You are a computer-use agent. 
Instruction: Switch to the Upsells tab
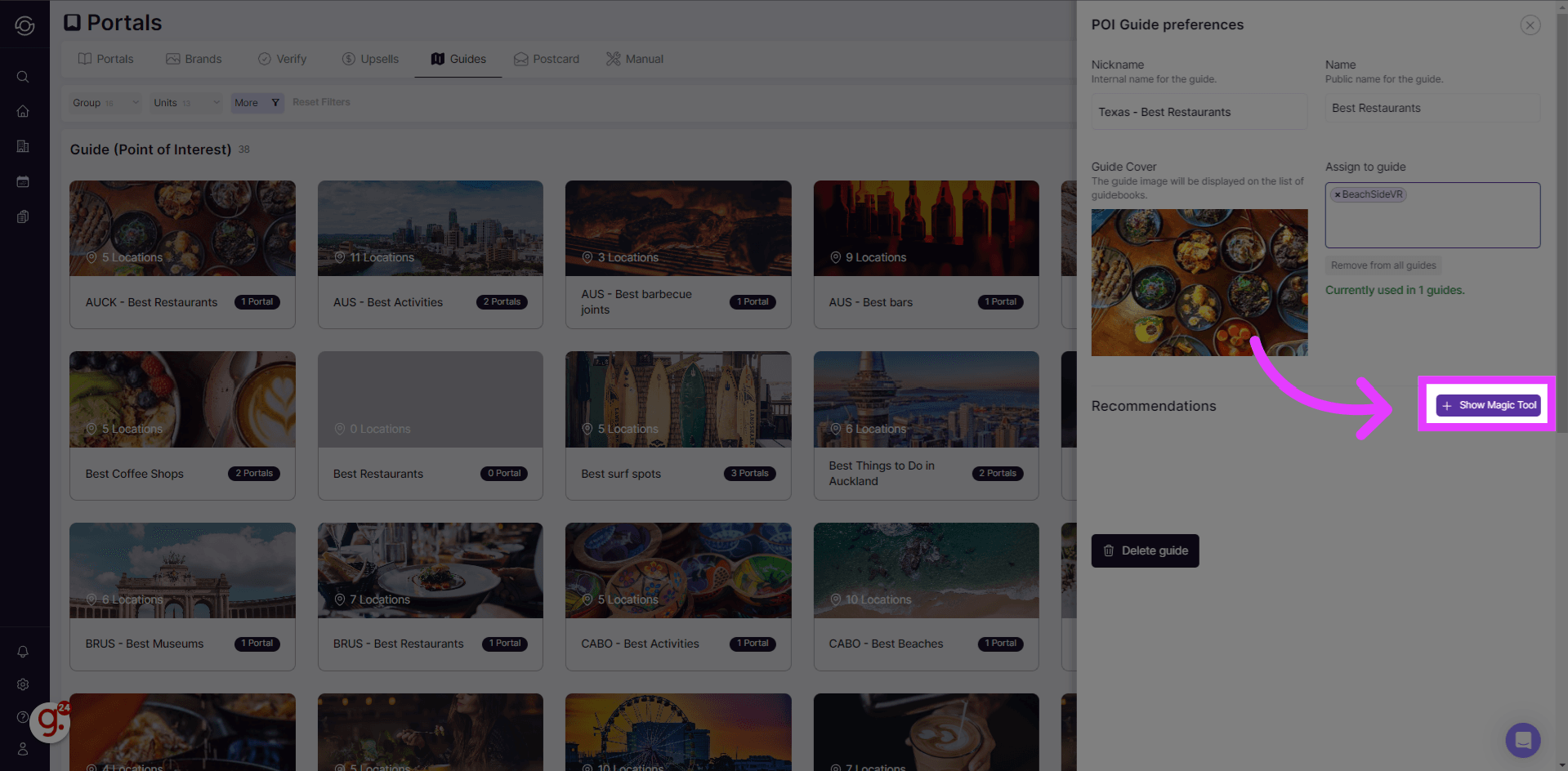(x=369, y=58)
